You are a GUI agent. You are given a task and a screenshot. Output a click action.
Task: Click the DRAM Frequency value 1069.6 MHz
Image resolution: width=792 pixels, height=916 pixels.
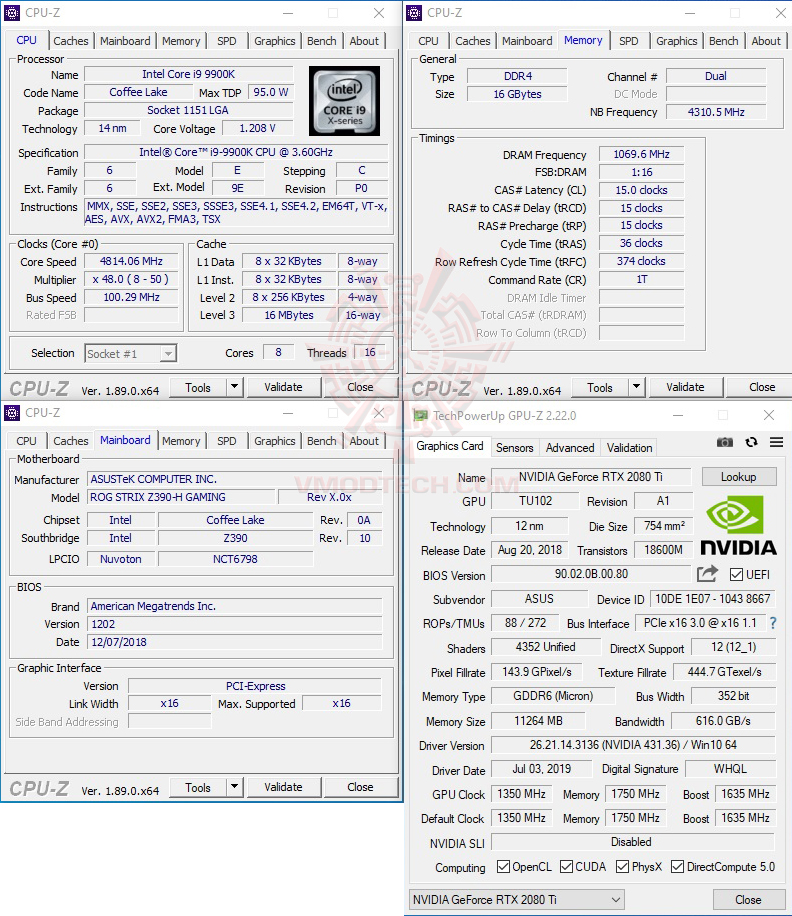(641, 154)
